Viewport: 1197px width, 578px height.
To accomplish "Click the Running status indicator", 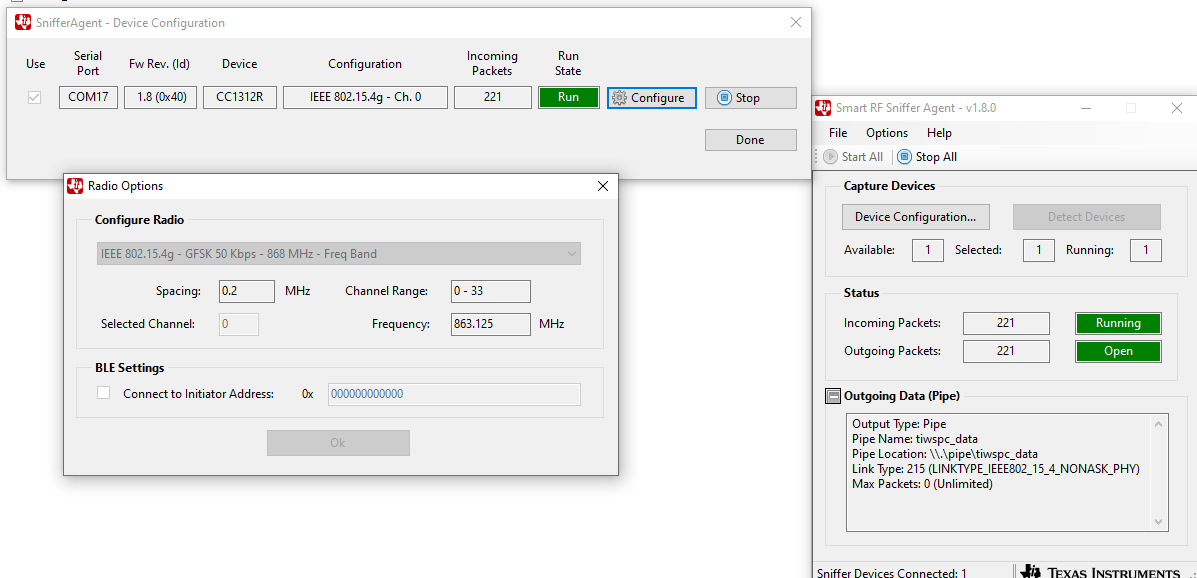I will [x=1118, y=323].
